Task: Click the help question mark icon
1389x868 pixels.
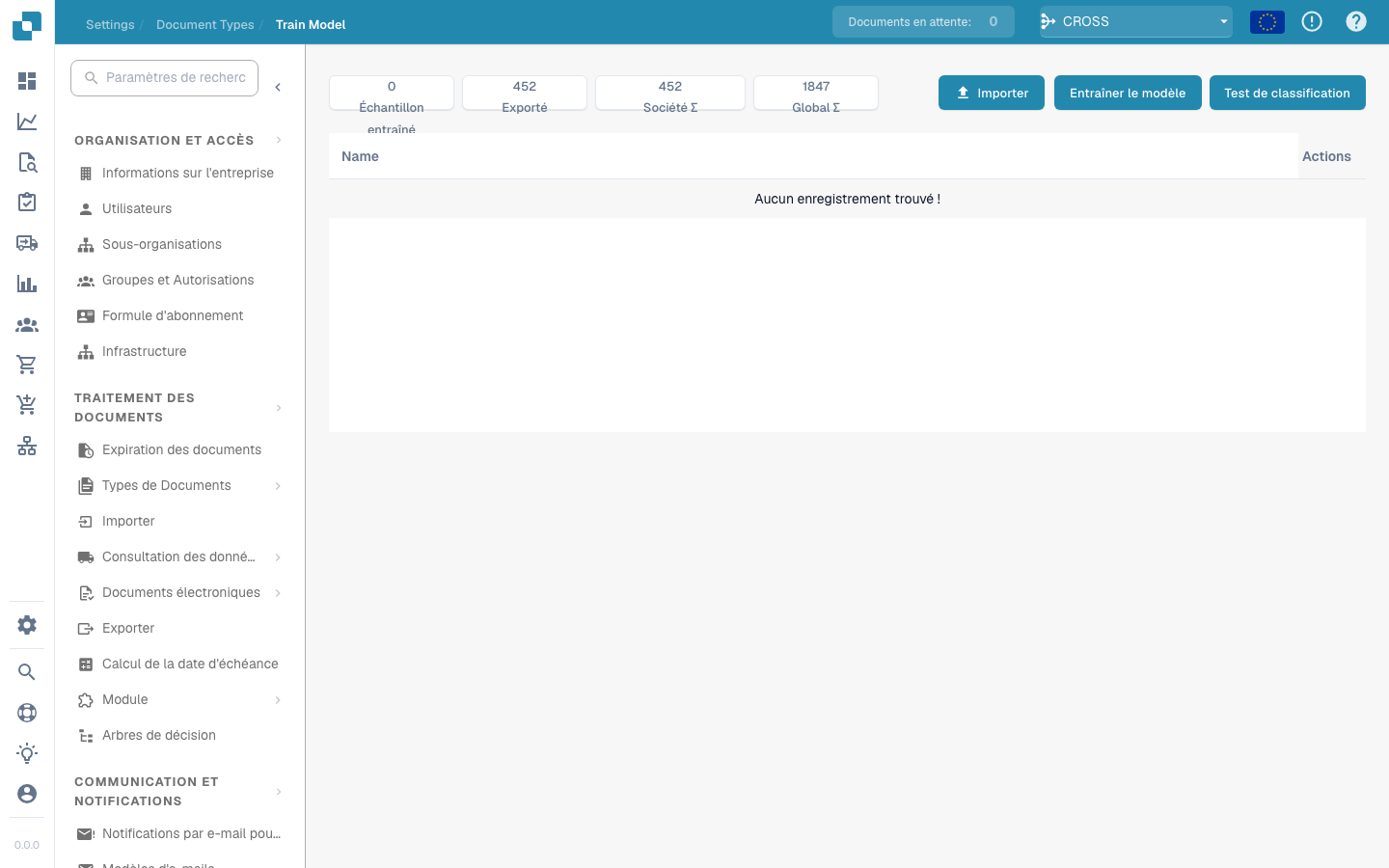Action: click(1356, 21)
